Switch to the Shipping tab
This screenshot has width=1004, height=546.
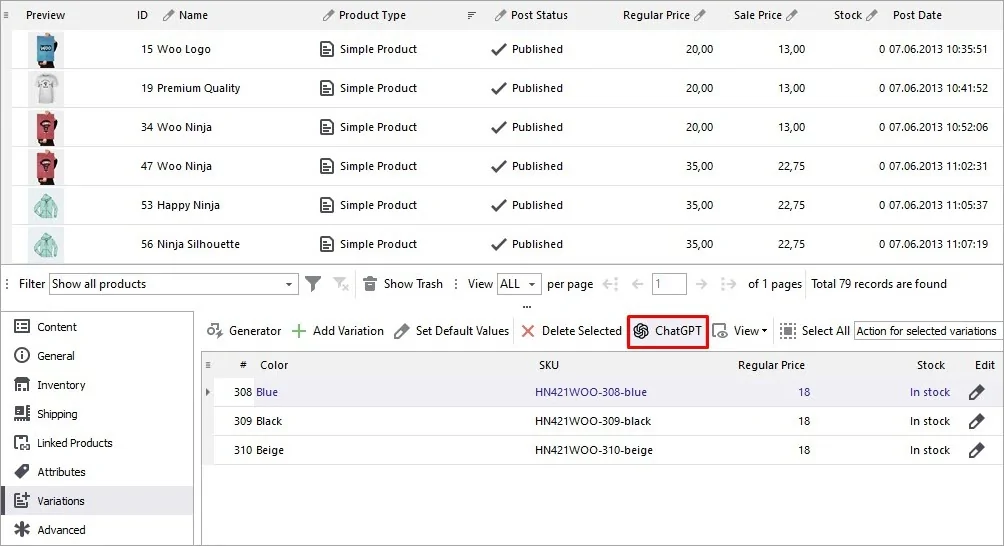97,414
